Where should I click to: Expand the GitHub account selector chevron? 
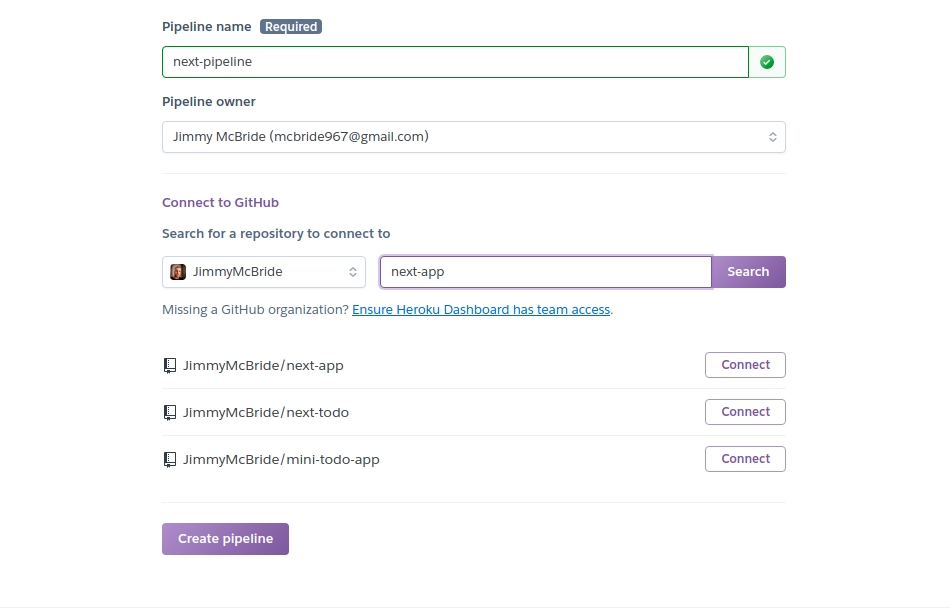click(x=353, y=272)
